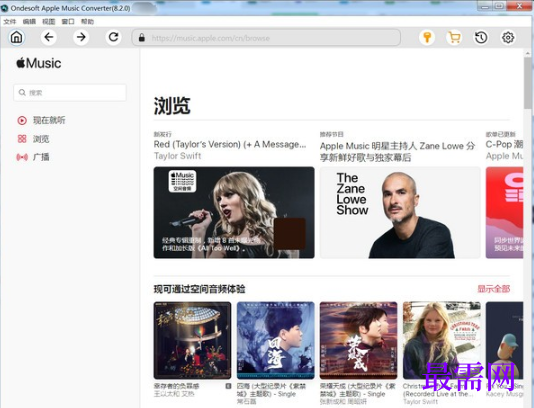Open the 编辑 menu
Viewport: 534px width, 408px height.
click(x=29, y=22)
